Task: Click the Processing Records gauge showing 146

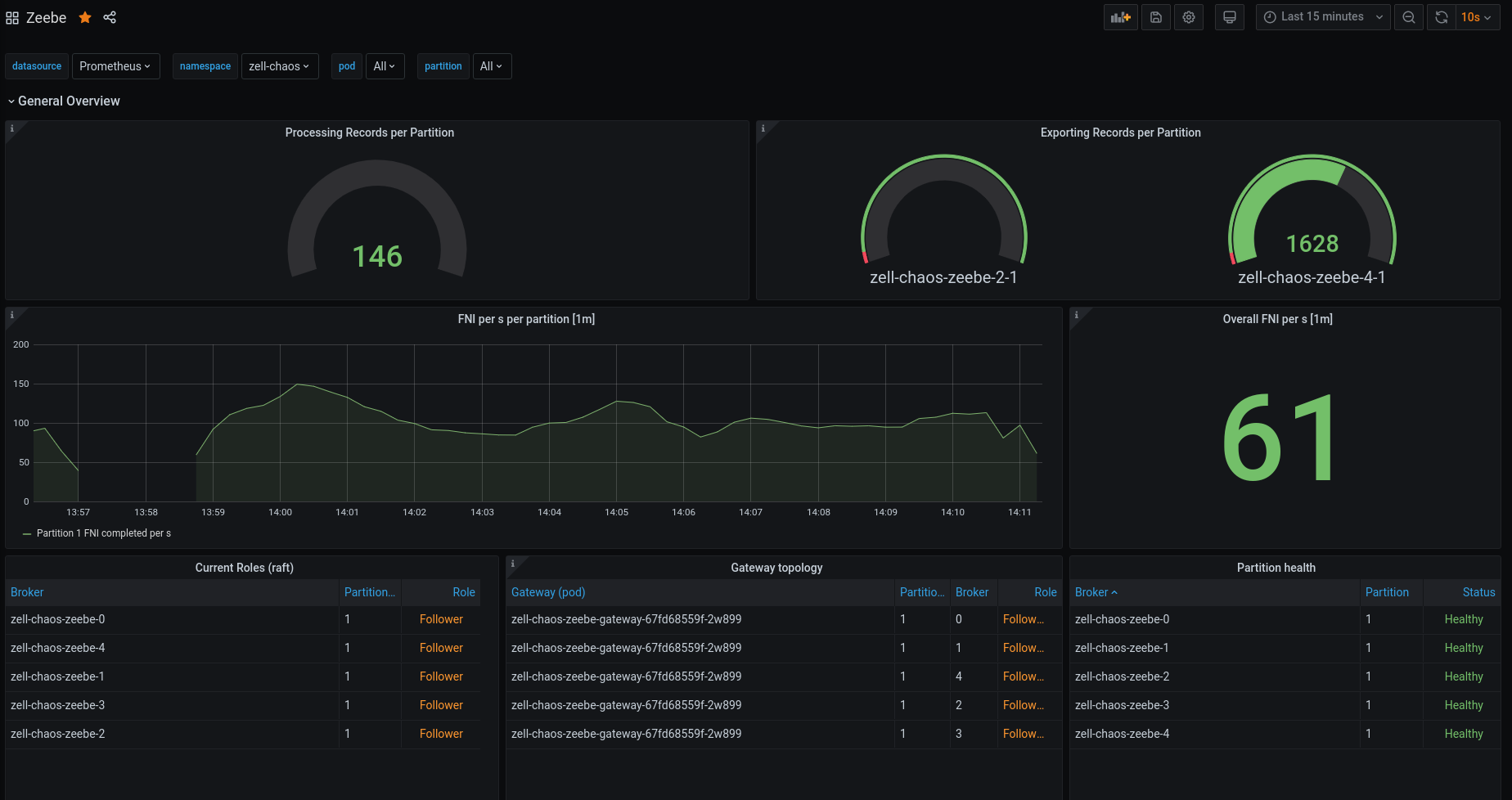Action: click(x=377, y=218)
